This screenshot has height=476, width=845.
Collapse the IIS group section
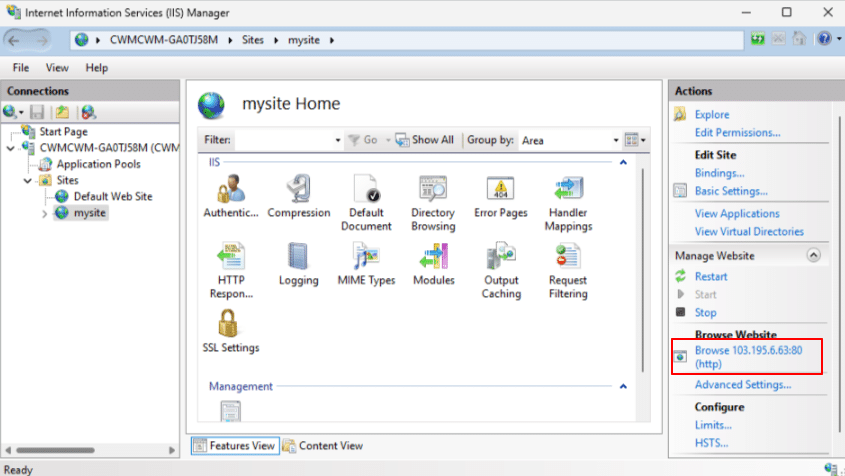[624, 162]
